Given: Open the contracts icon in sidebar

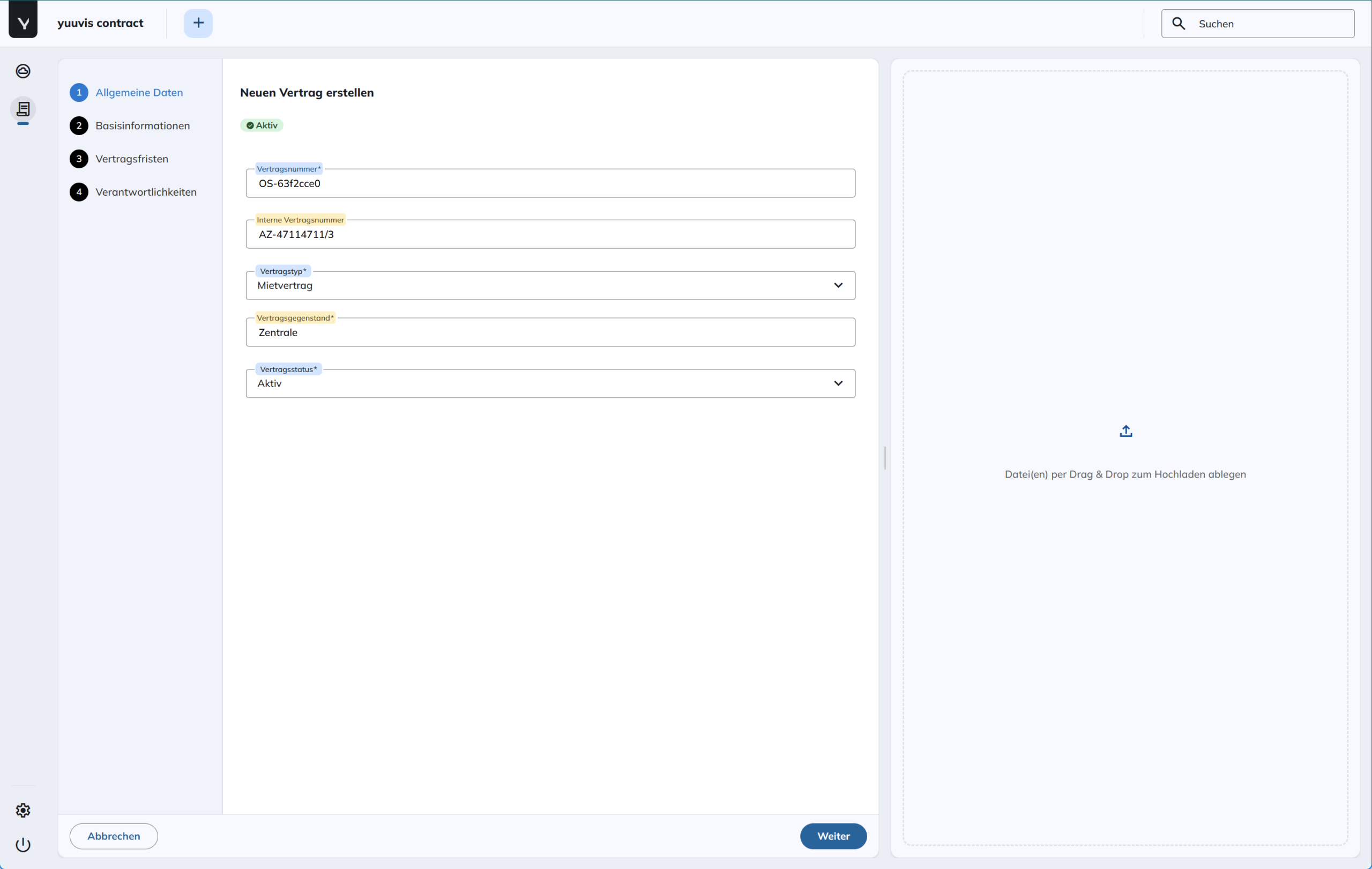Looking at the screenshot, I should 23,109.
